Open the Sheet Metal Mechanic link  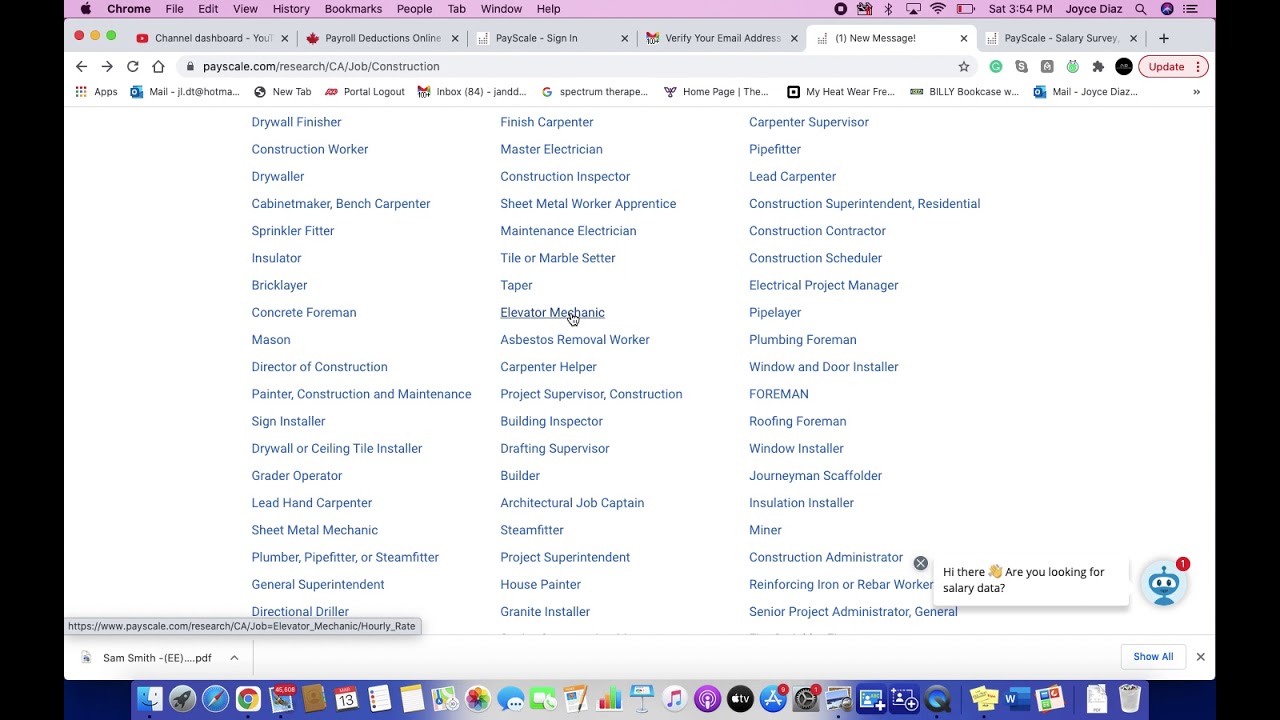[x=314, y=530]
